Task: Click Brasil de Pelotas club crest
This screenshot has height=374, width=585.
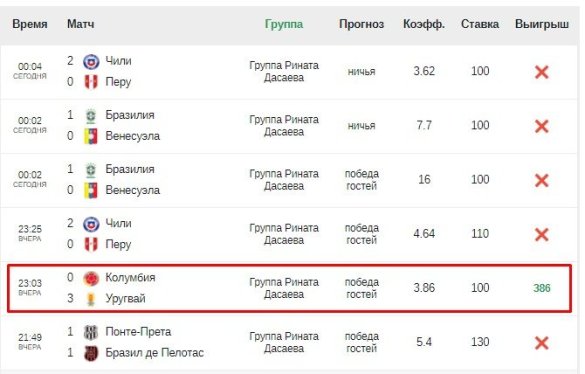Action: click(91, 353)
